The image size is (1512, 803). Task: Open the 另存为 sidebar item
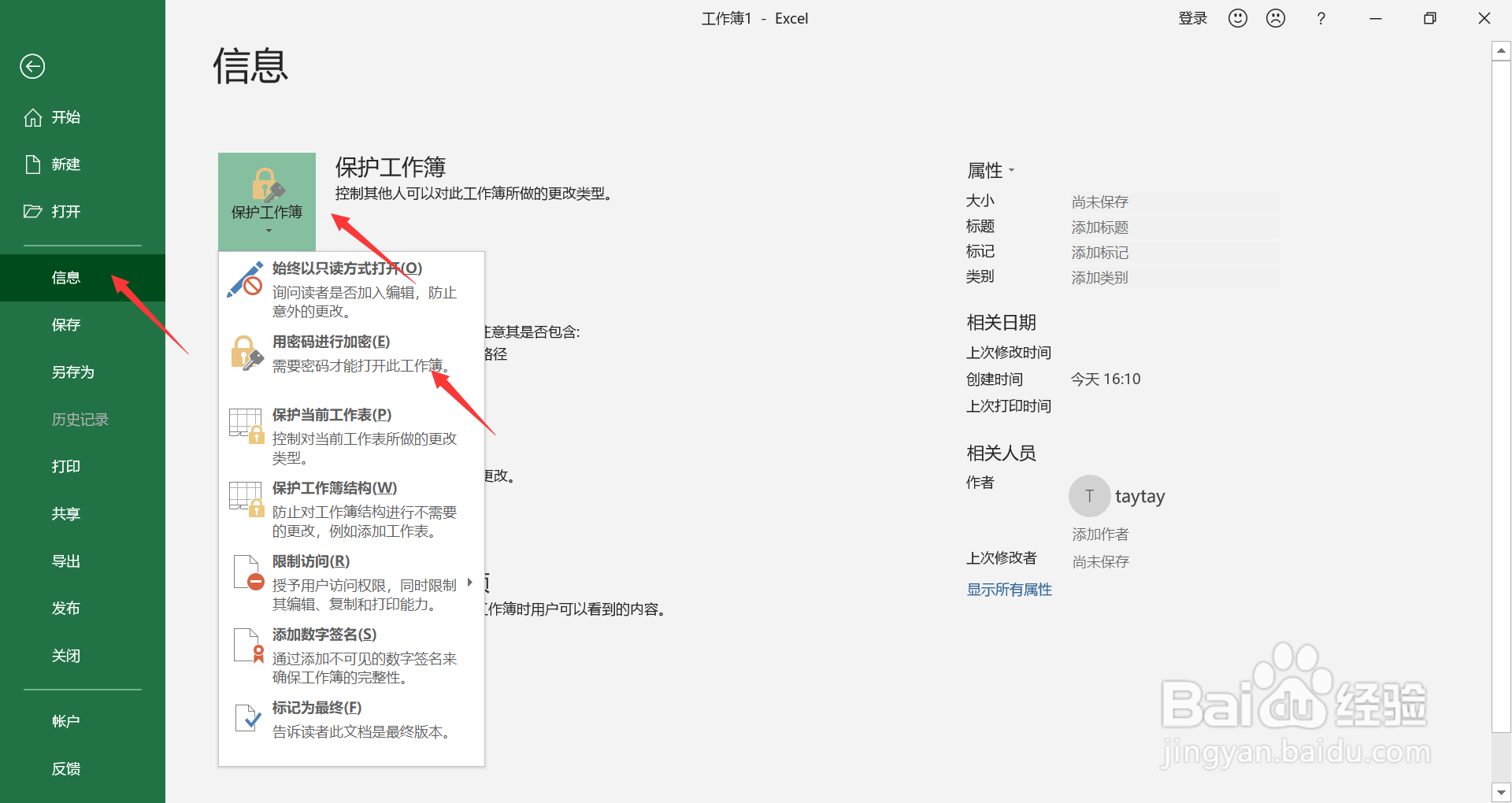[x=83, y=372]
